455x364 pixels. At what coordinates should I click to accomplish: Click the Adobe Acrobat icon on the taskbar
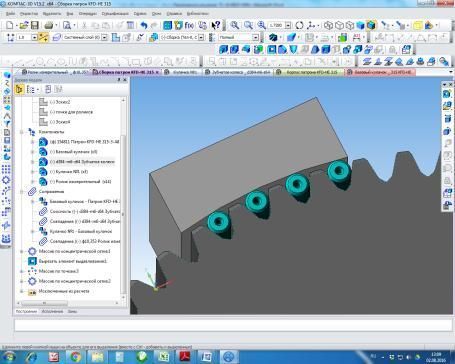tap(185, 357)
